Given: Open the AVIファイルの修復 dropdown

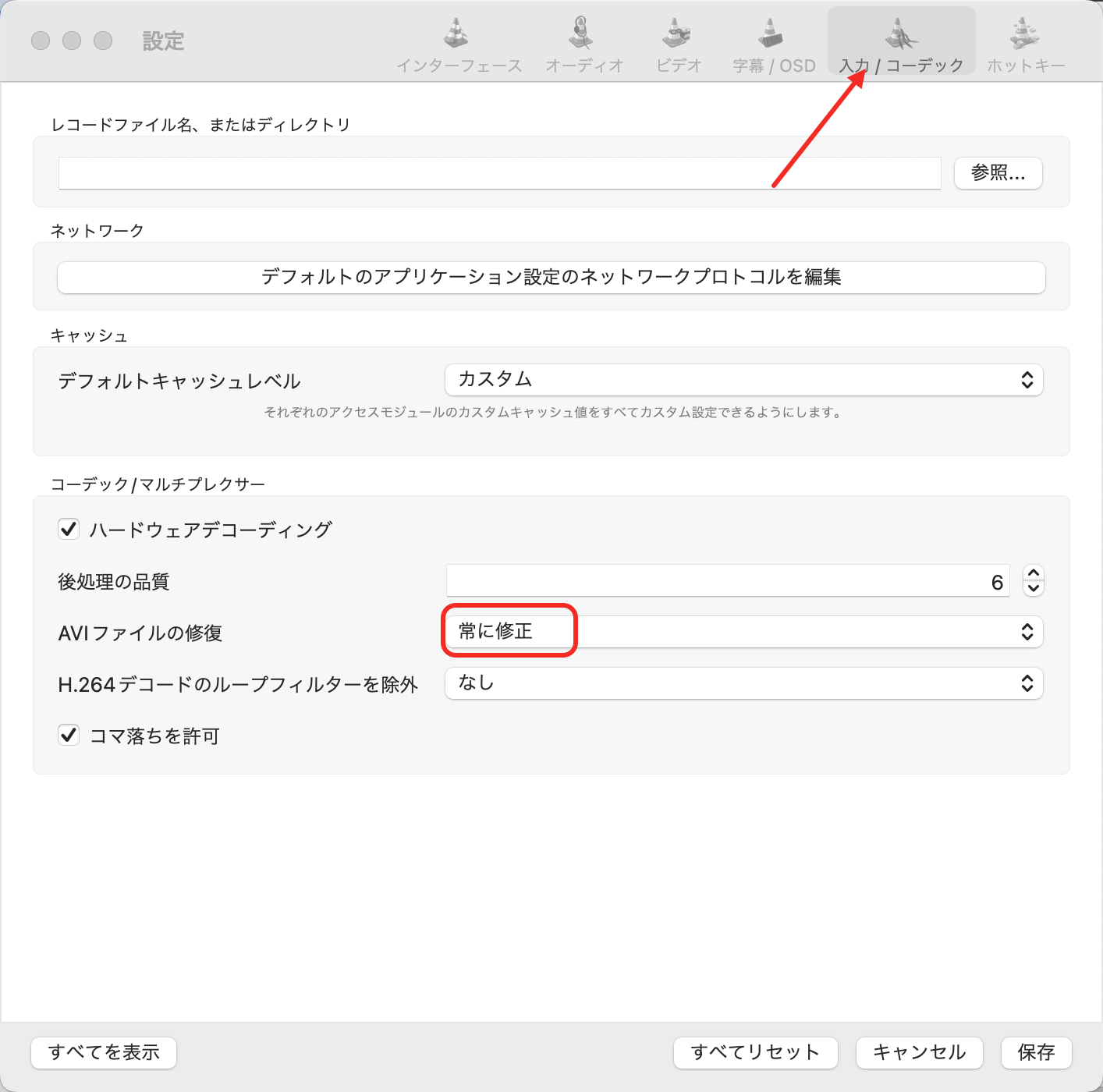Looking at the screenshot, I should coord(743,632).
